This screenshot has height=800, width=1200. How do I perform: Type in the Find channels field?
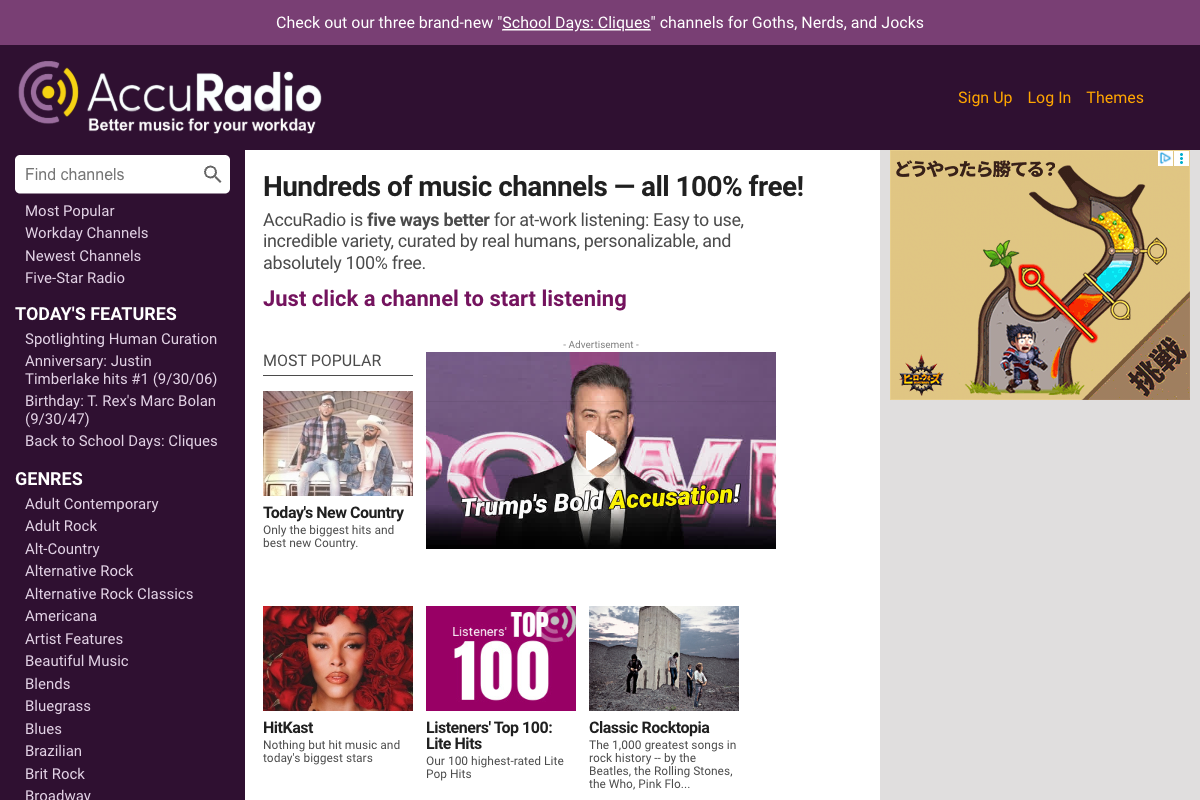pos(108,174)
